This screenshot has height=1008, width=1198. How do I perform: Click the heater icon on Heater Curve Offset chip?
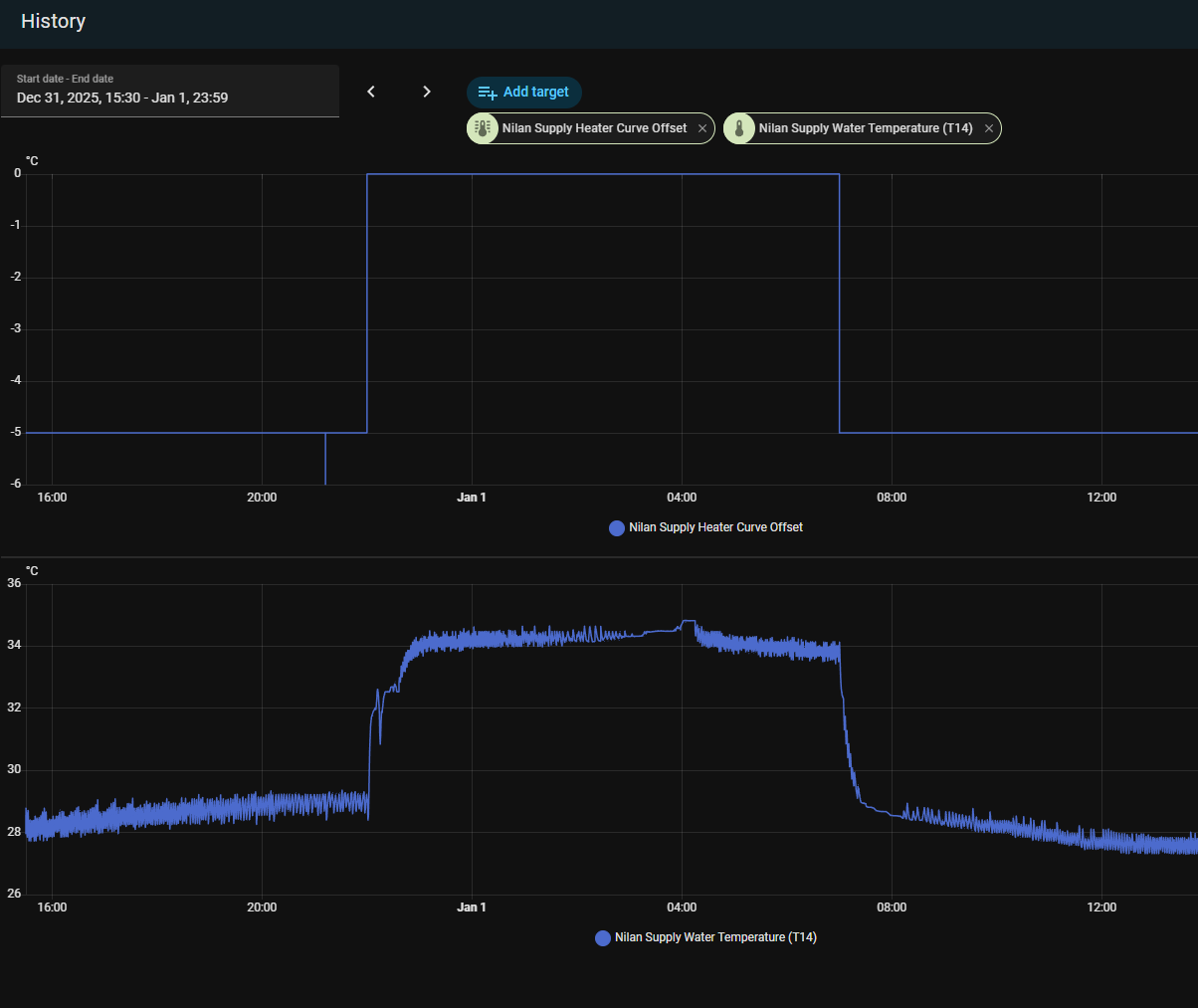(x=483, y=128)
